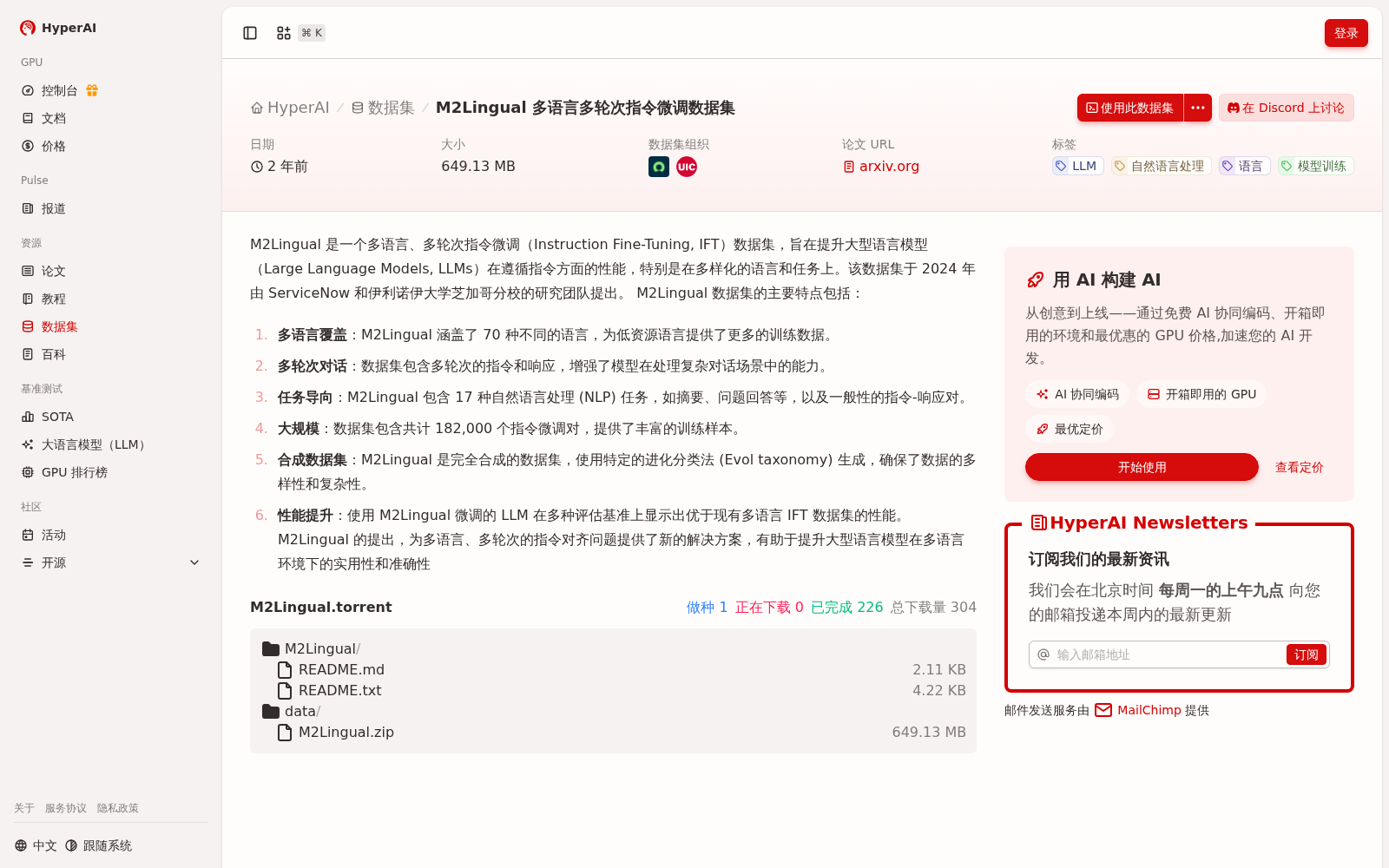Click 已完成 226 status
This screenshot has height=868, width=1389.
846,607
